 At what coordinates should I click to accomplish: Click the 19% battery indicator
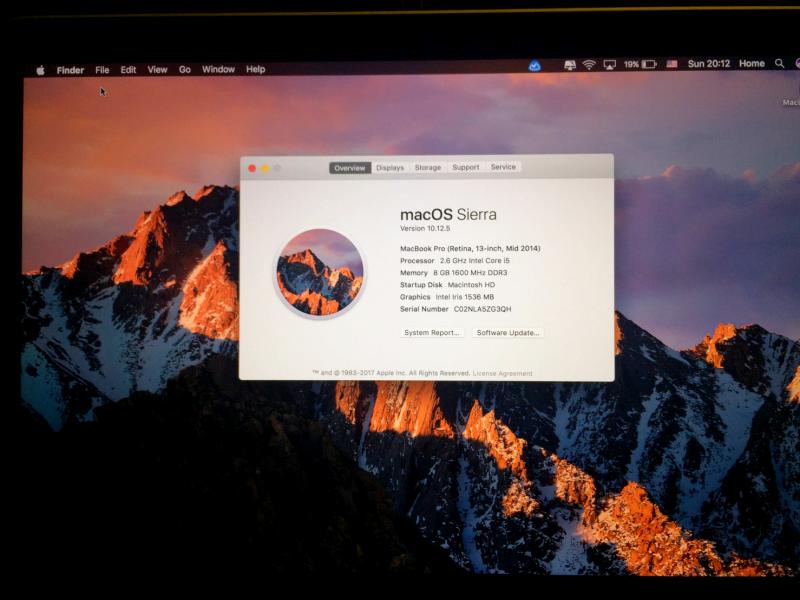pyautogui.click(x=640, y=64)
